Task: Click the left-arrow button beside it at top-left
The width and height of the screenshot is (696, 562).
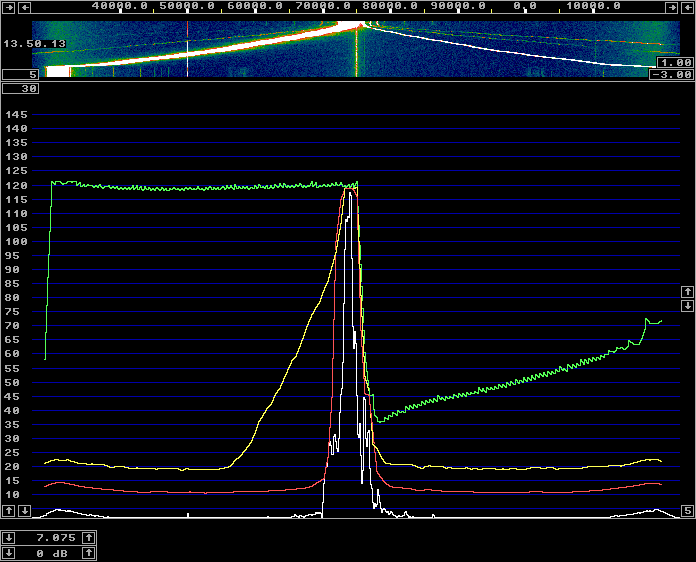Action: click(x=25, y=7)
